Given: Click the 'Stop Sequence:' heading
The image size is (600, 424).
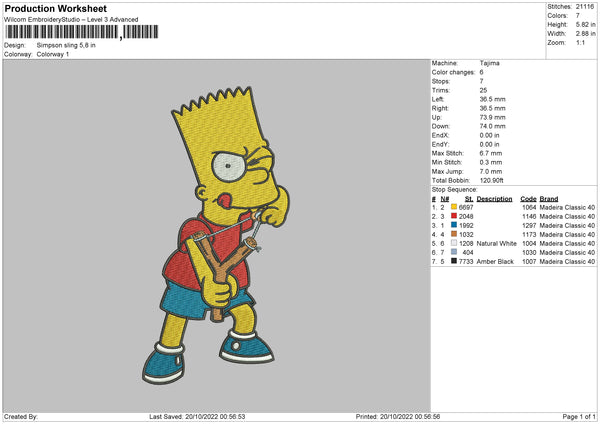Looking at the screenshot, I should pyautogui.click(x=455, y=190).
